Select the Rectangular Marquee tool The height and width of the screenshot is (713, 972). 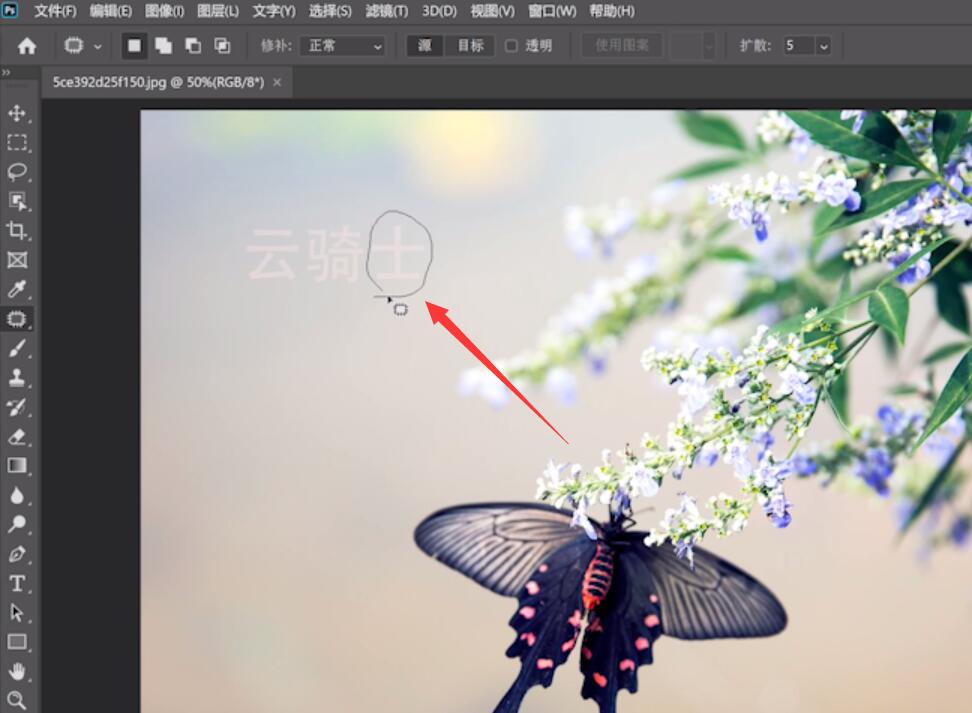coord(17,143)
